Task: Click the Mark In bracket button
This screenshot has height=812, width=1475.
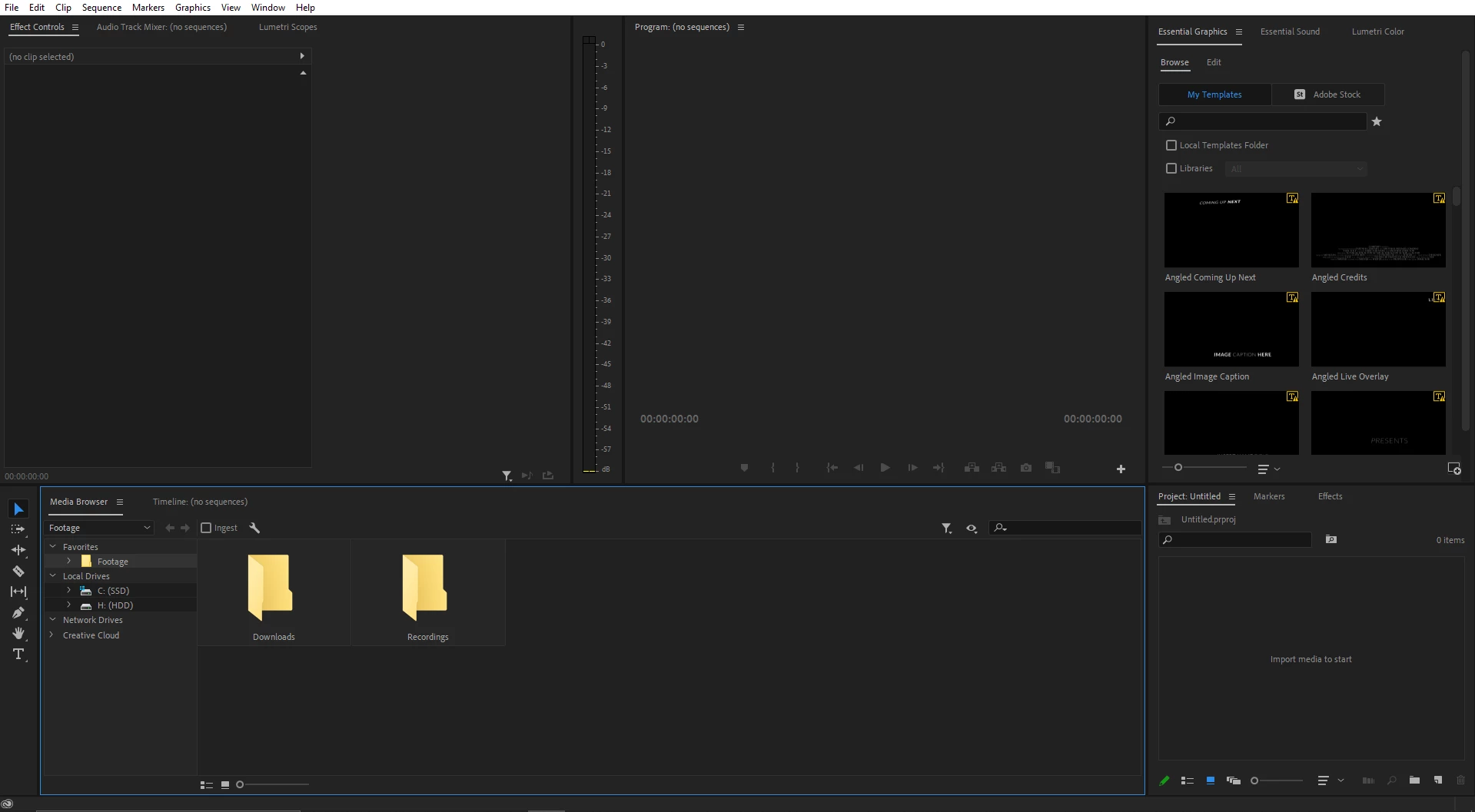Action: click(772, 468)
